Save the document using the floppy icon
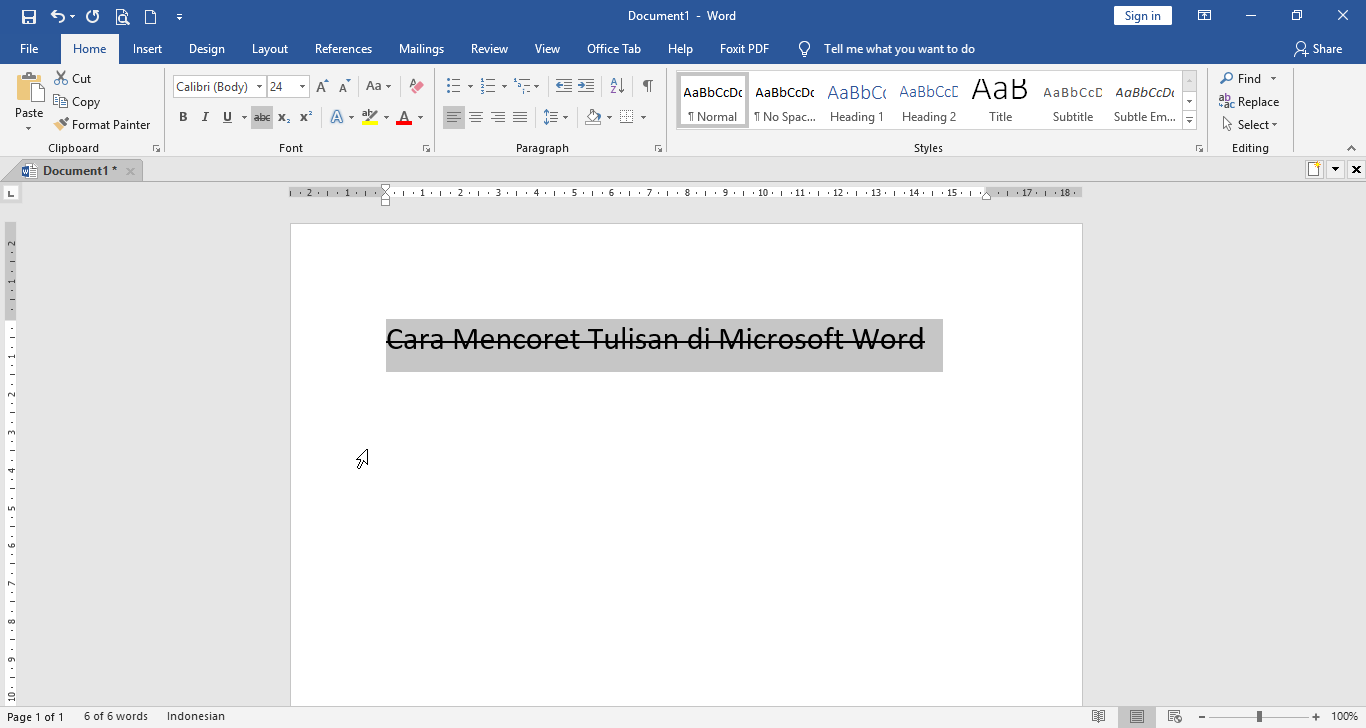Image resolution: width=1366 pixels, height=728 pixels. click(x=28, y=16)
